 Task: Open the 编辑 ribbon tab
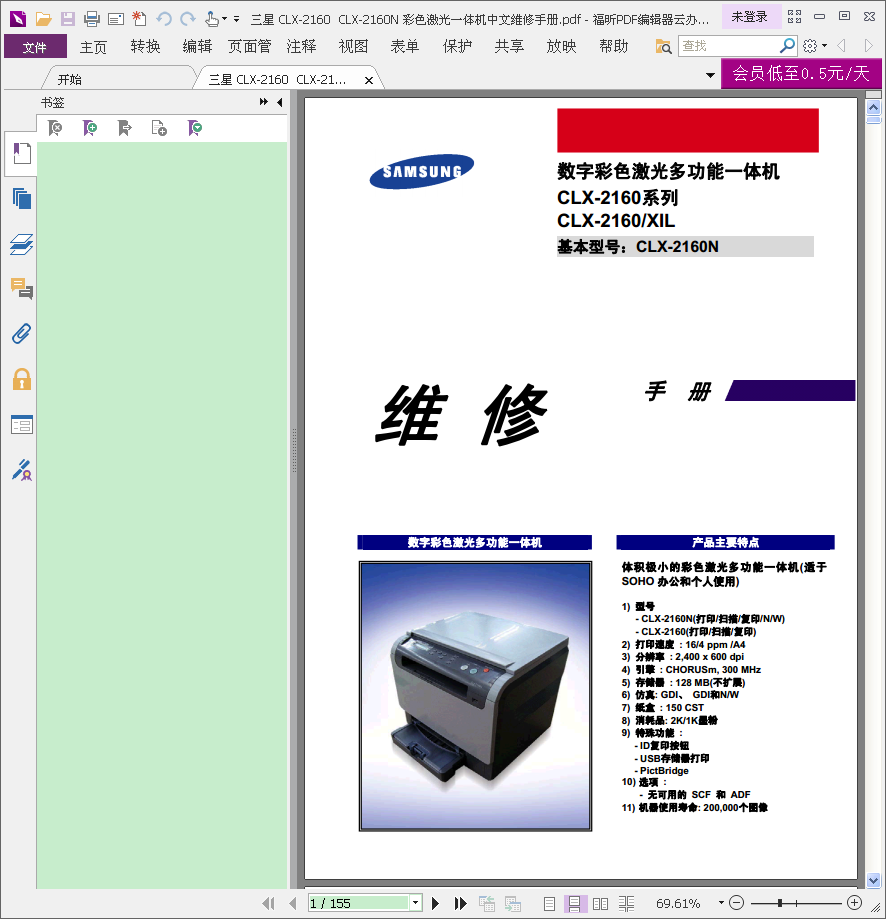point(197,46)
